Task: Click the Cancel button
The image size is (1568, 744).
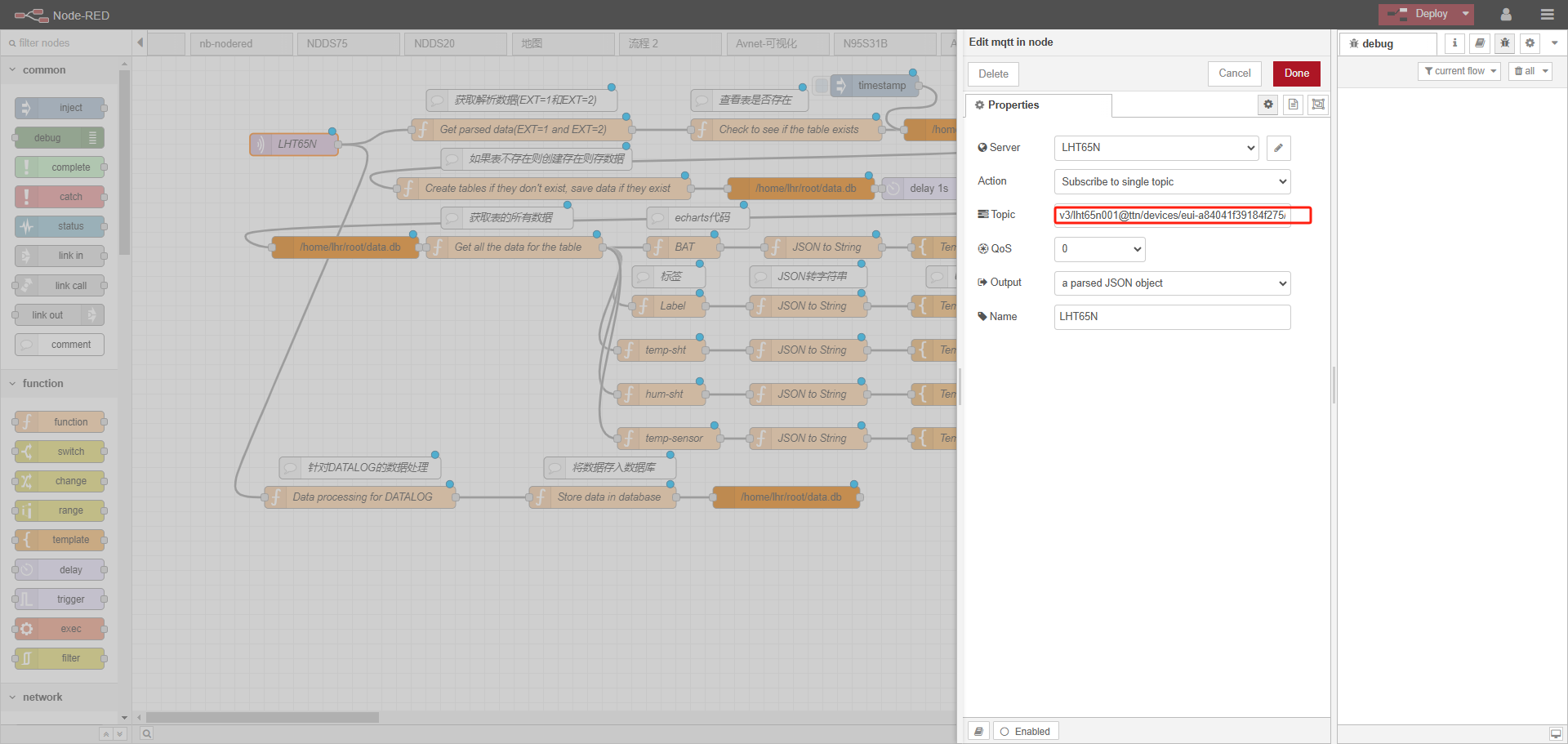Action: coord(1235,74)
